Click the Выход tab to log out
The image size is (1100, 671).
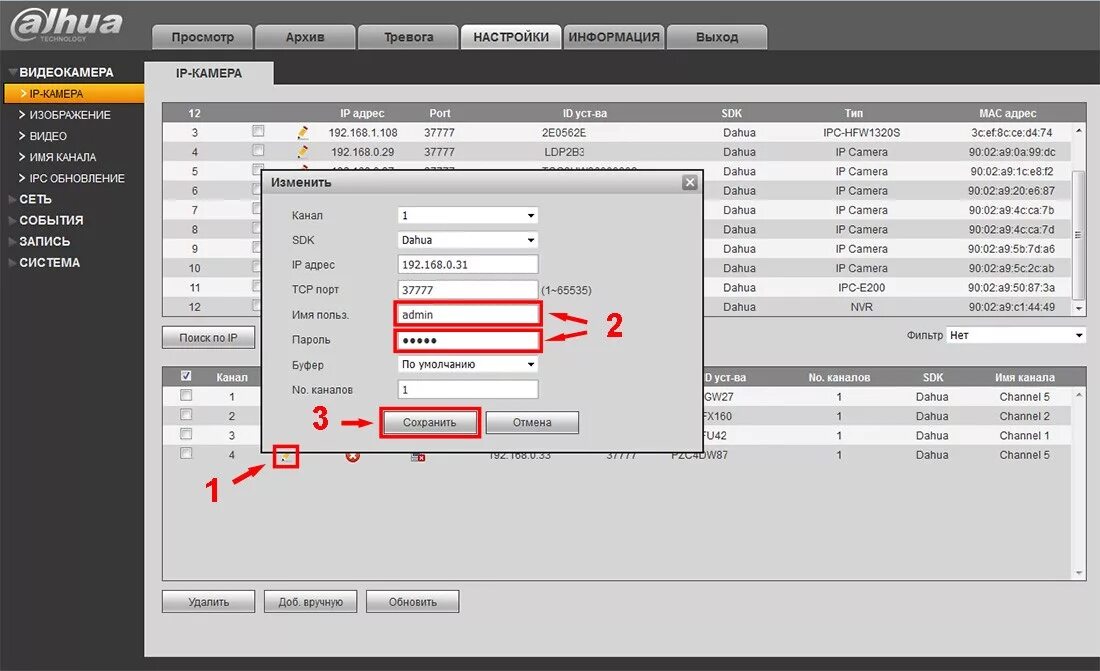(x=716, y=37)
